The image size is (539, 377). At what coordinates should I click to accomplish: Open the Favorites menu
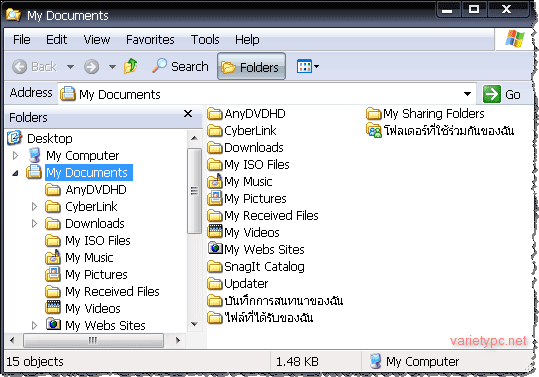pos(150,40)
